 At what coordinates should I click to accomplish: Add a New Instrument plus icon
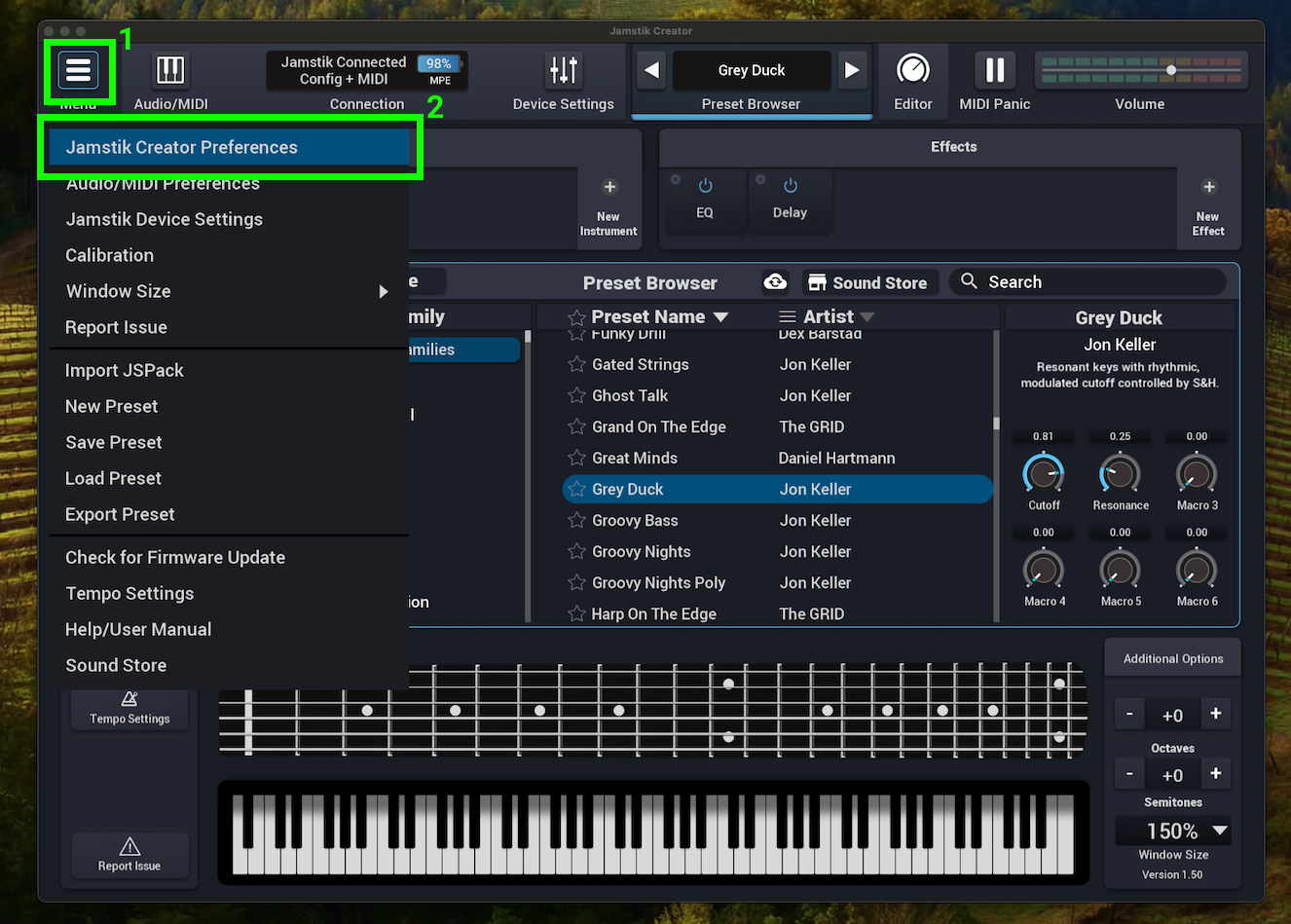pyautogui.click(x=609, y=187)
